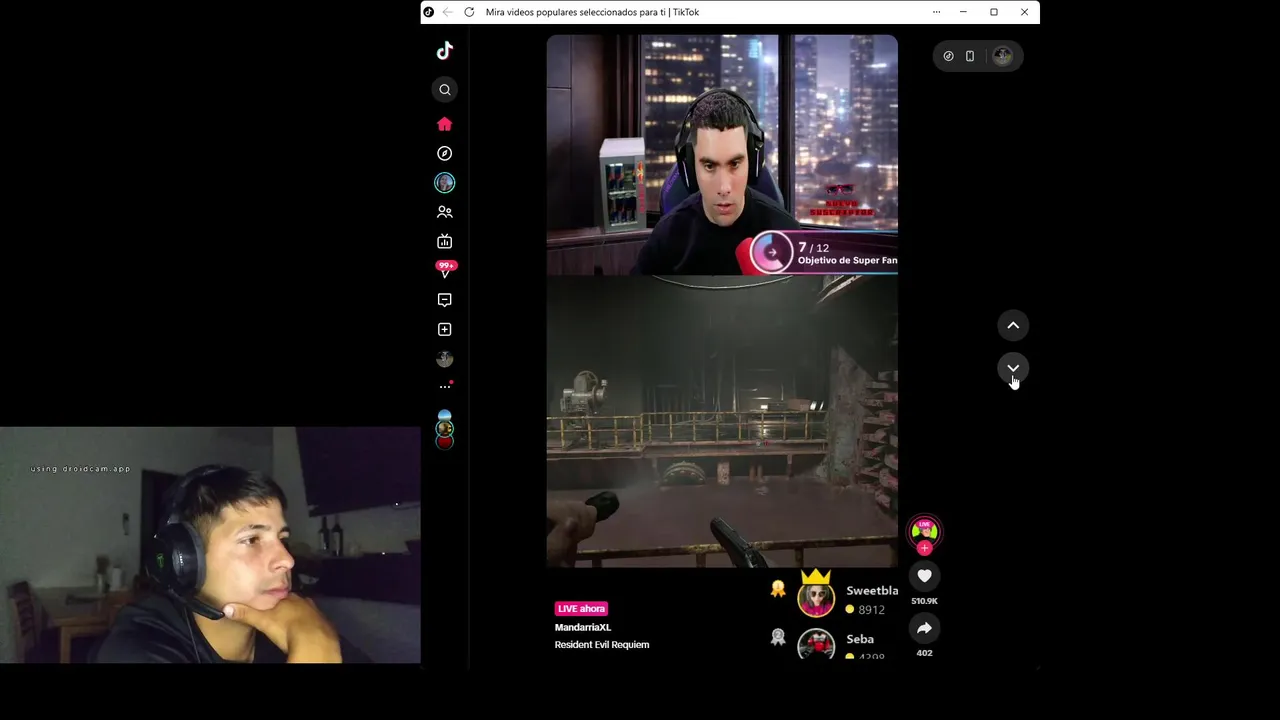Open the profile avatar in sidebar
The height and width of the screenshot is (720, 1280).
(x=445, y=359)
